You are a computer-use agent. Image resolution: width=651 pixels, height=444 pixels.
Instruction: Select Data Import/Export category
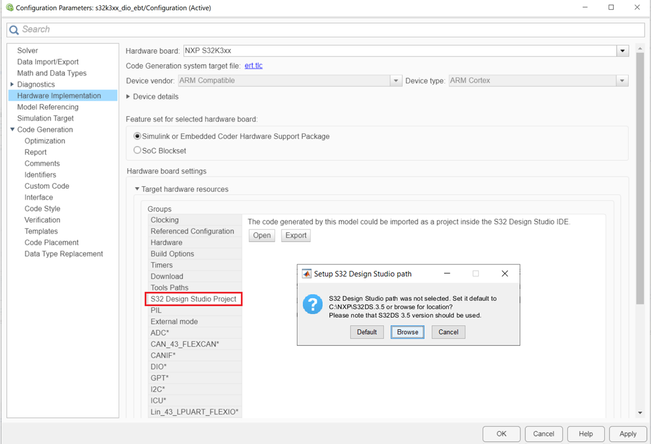pyautogui.click(x=48, y=61)
